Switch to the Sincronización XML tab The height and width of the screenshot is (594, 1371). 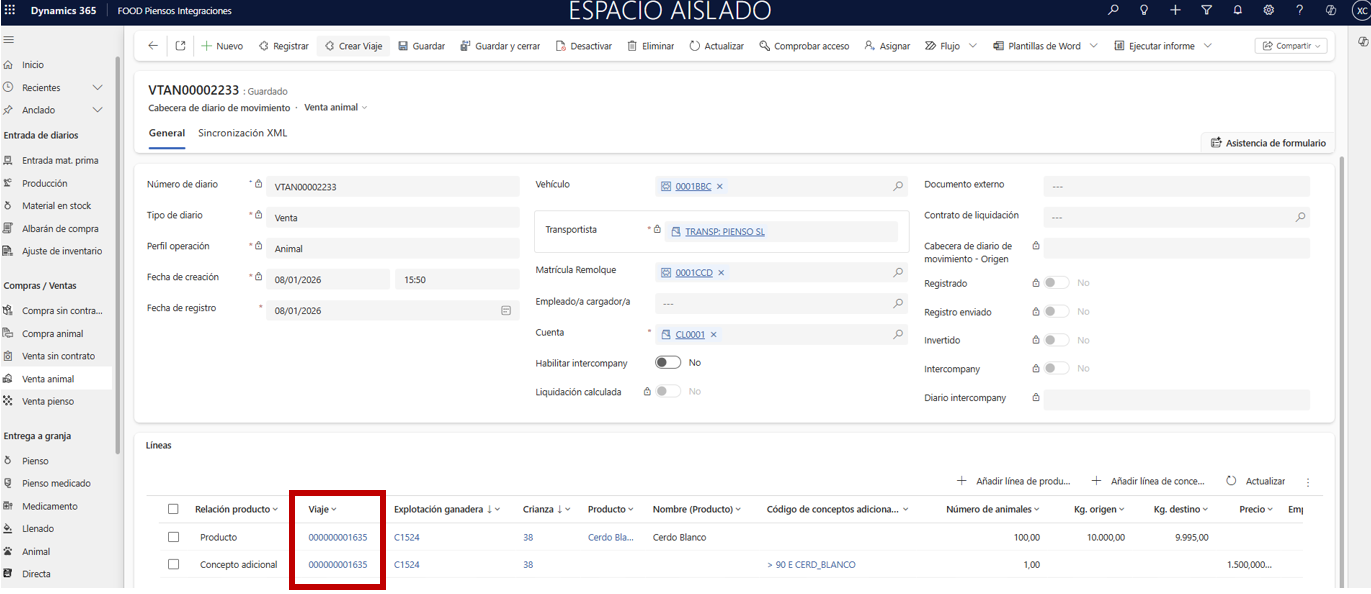[242, 133]
